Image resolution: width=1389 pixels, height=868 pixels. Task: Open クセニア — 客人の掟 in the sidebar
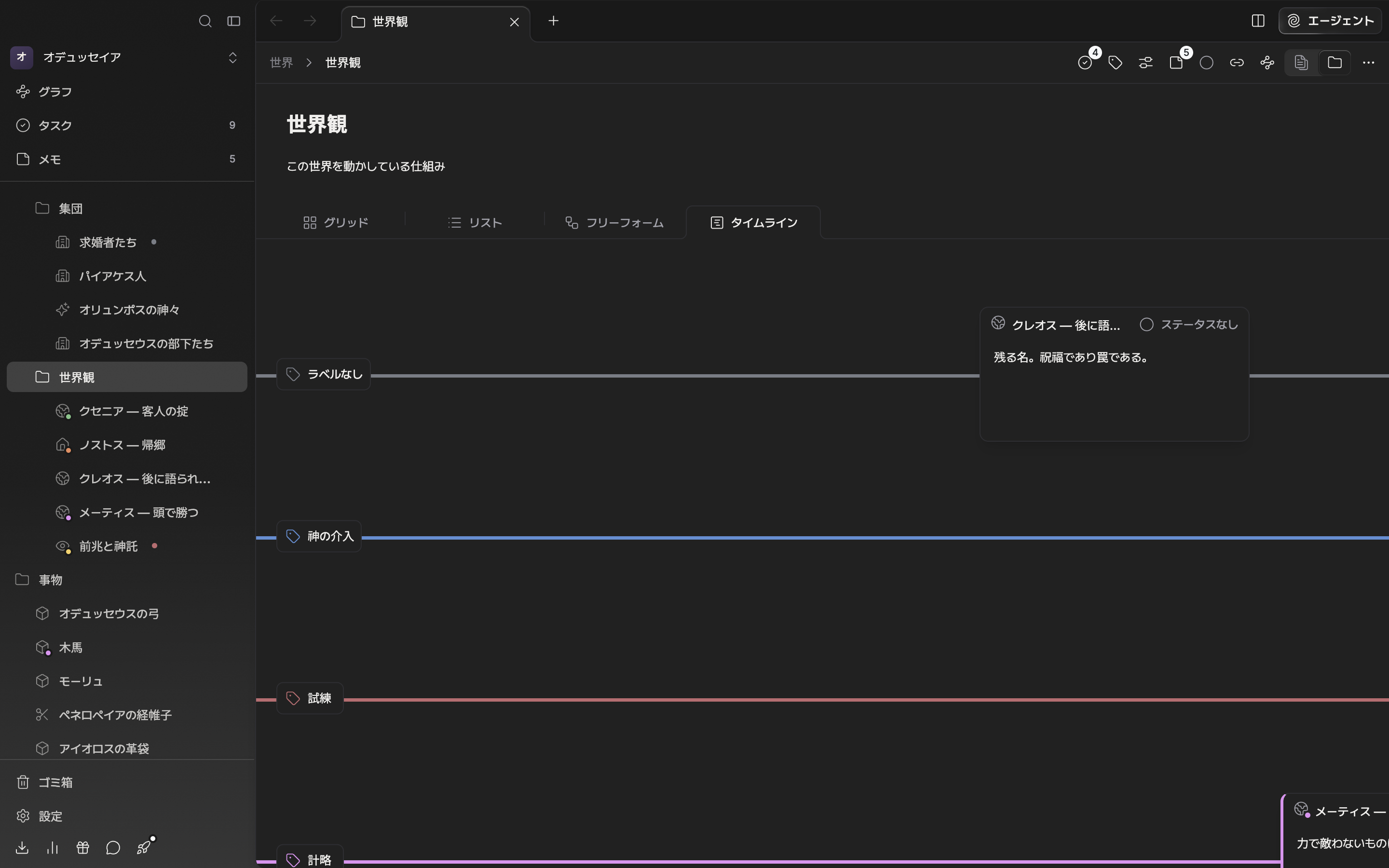click(x=127, y=411)
